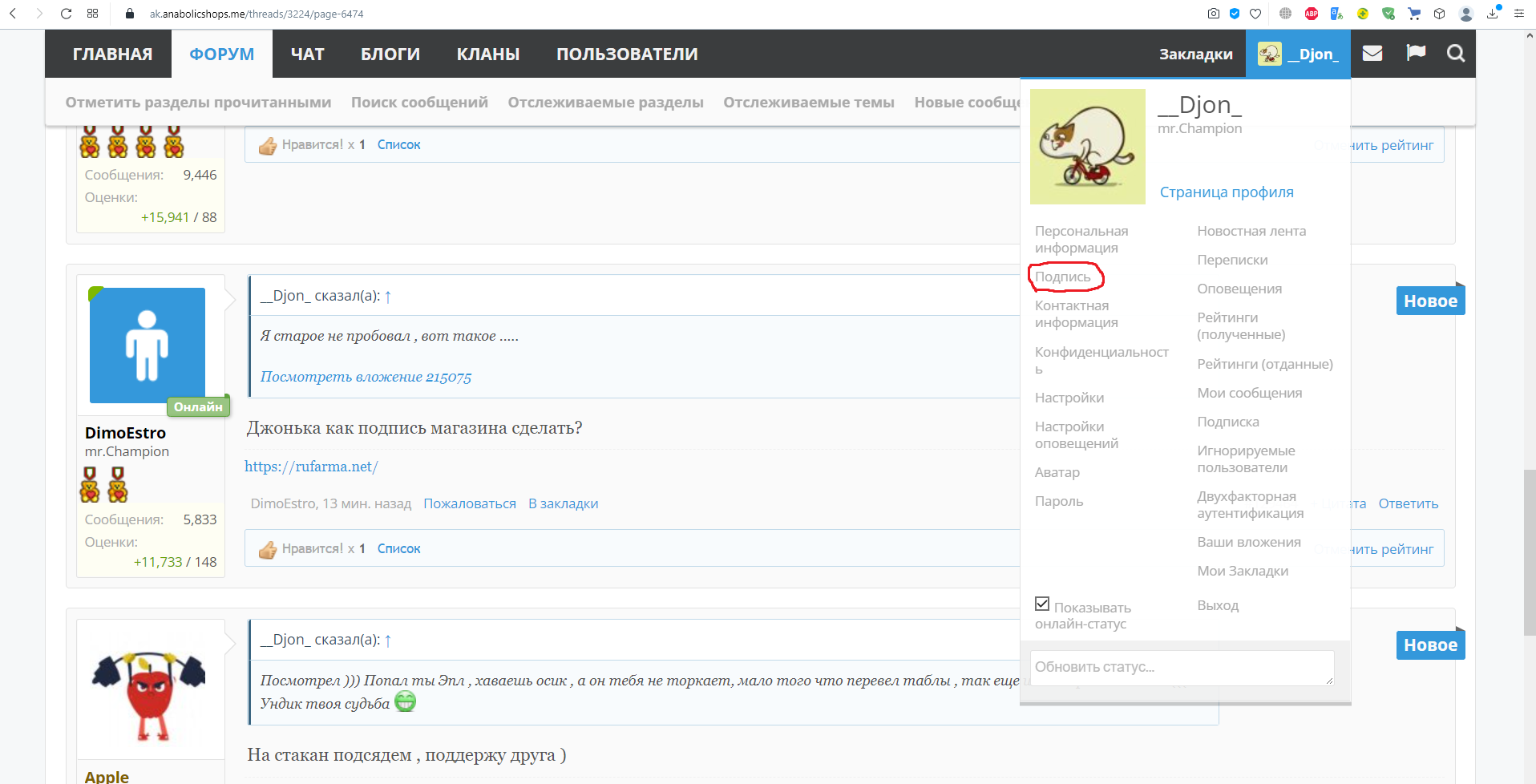
Task: Open forum search magnifier icon
Action: (1456, 54)
